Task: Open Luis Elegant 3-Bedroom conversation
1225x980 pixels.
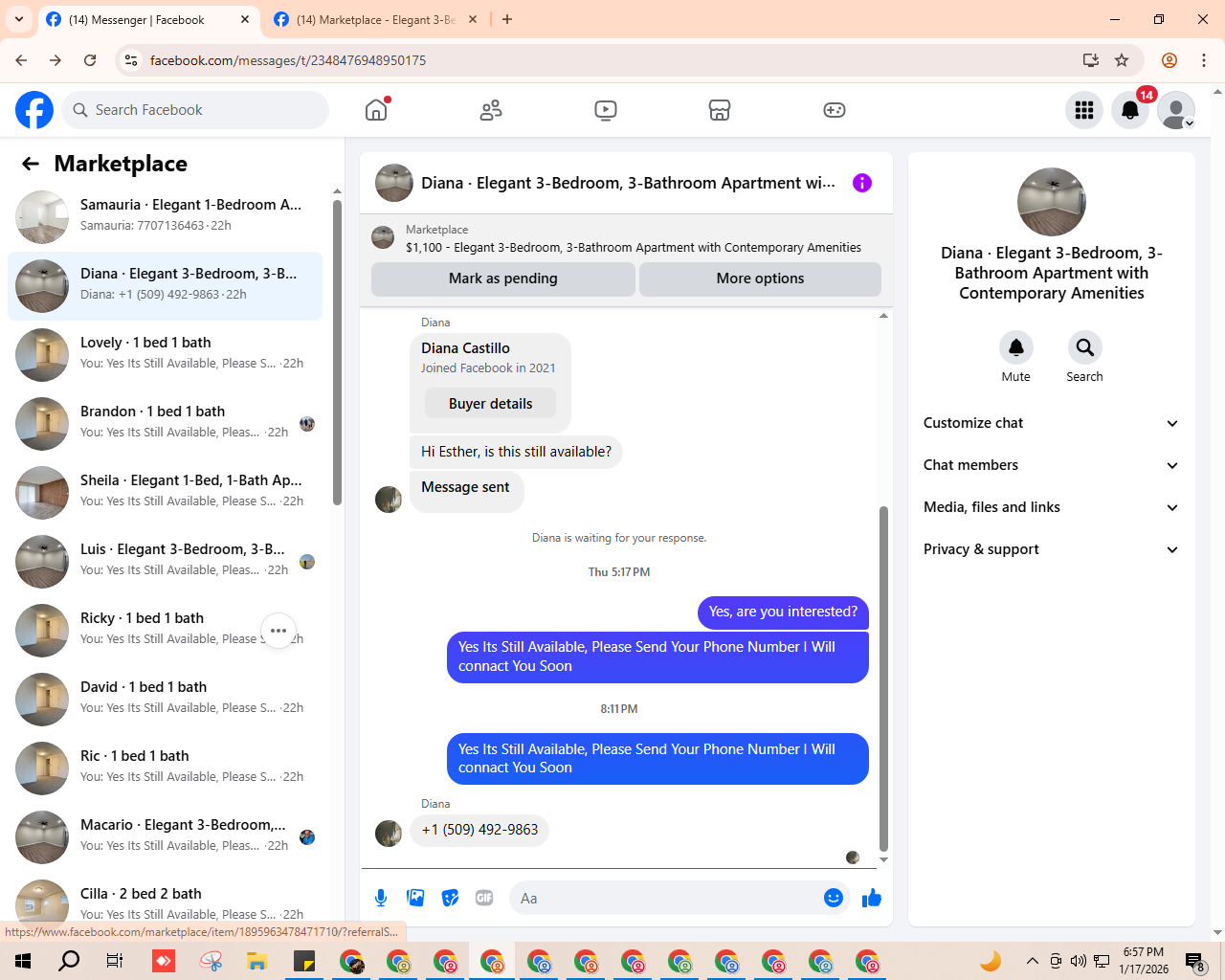Action: click(x=165, y=562)
